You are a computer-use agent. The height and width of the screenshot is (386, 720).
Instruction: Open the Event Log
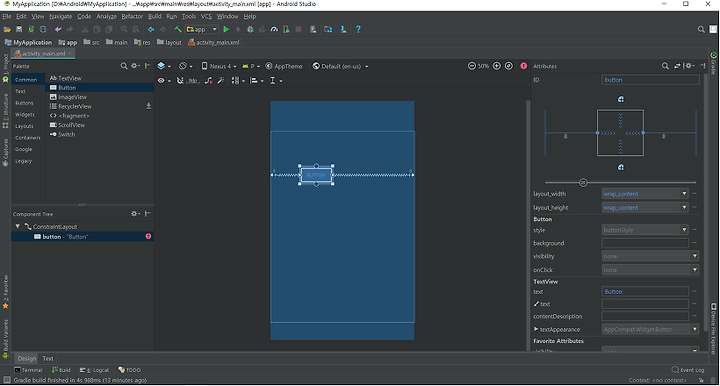688,370
